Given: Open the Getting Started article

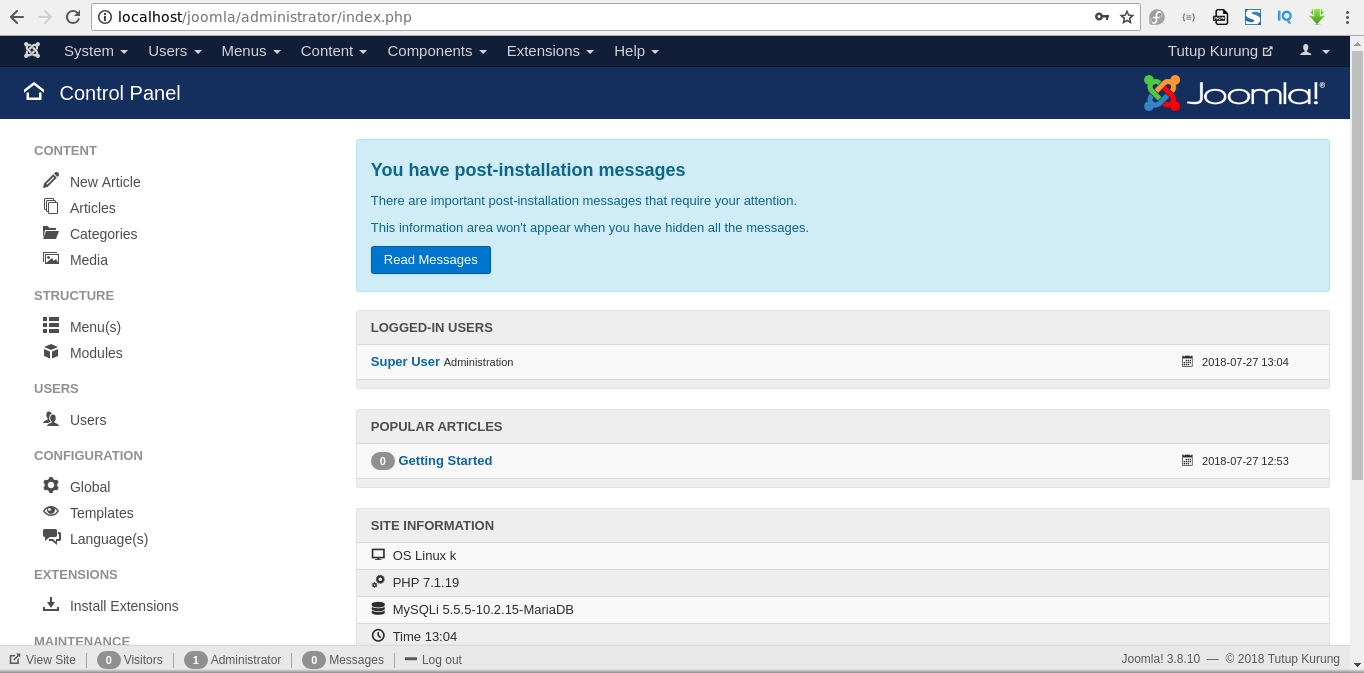Looking at the screenshot, I should tap(445, 460).
